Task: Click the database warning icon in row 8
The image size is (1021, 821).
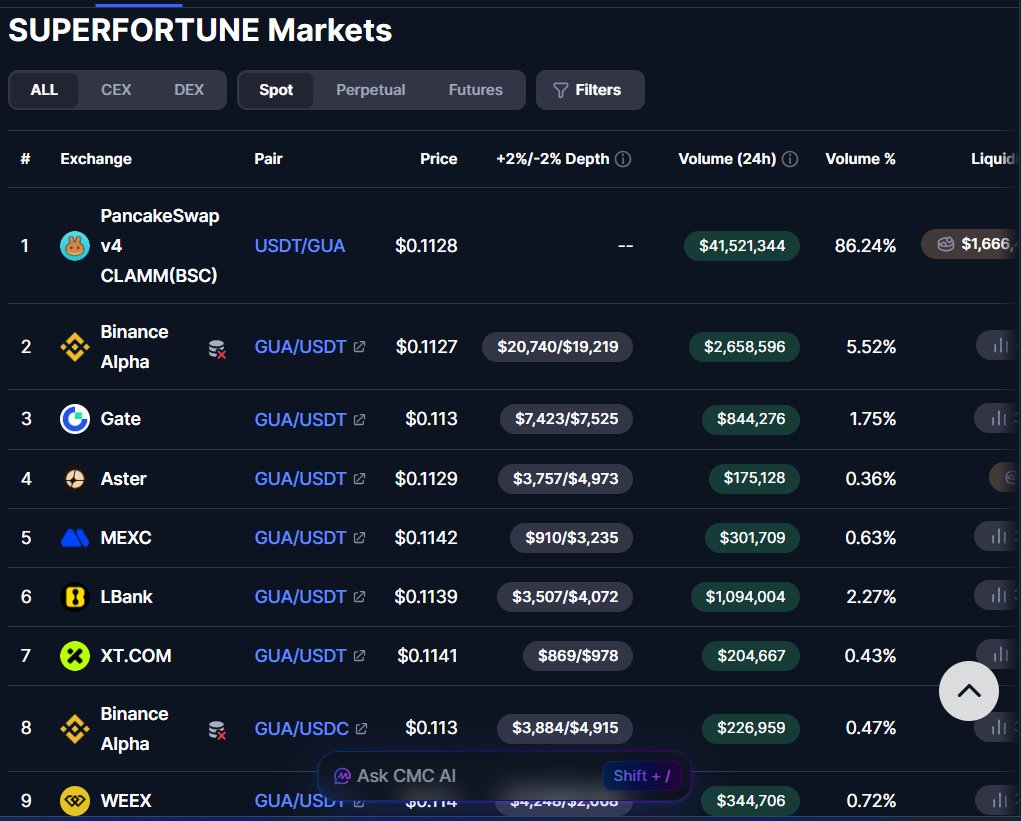Action: (x=217, y=731)
